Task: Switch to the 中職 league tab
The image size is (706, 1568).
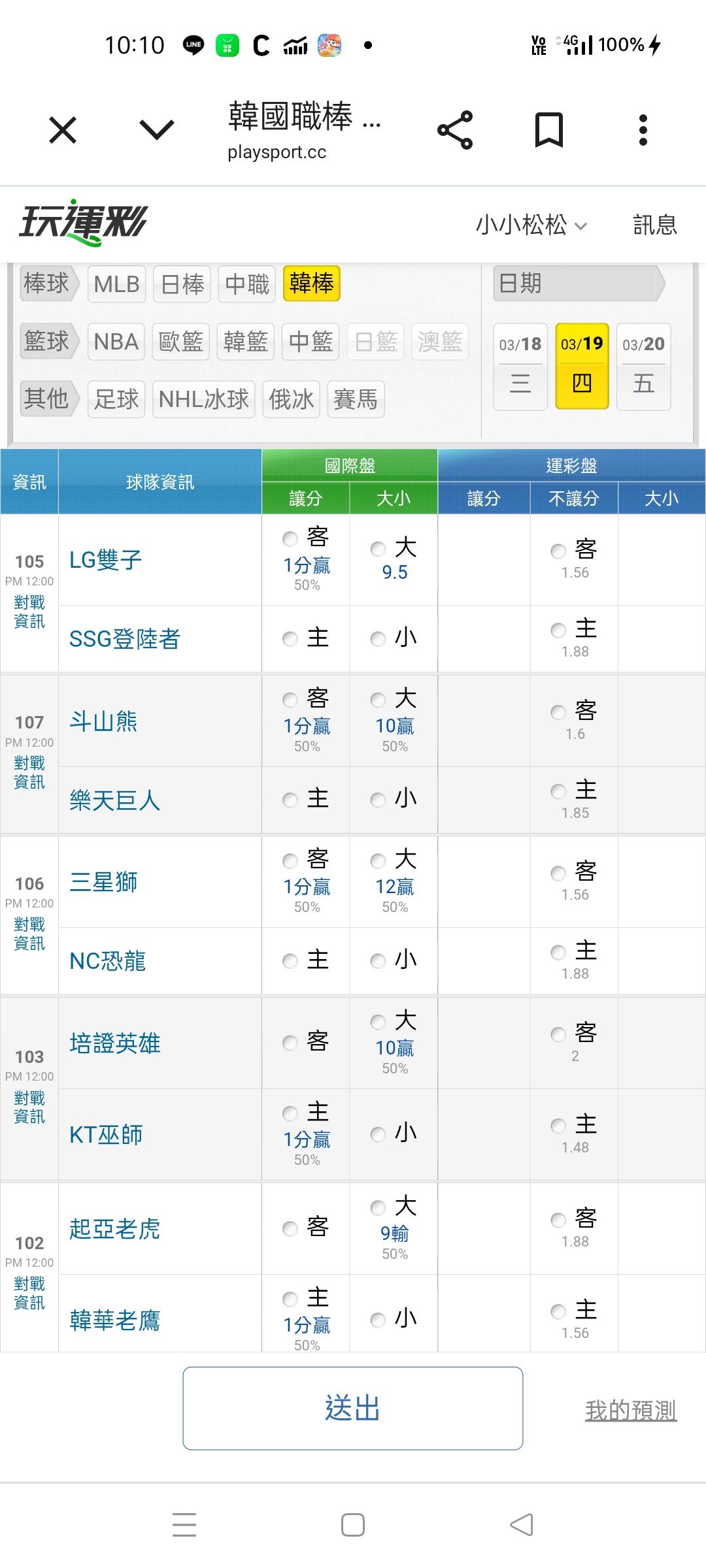Action: click(247, 284)
